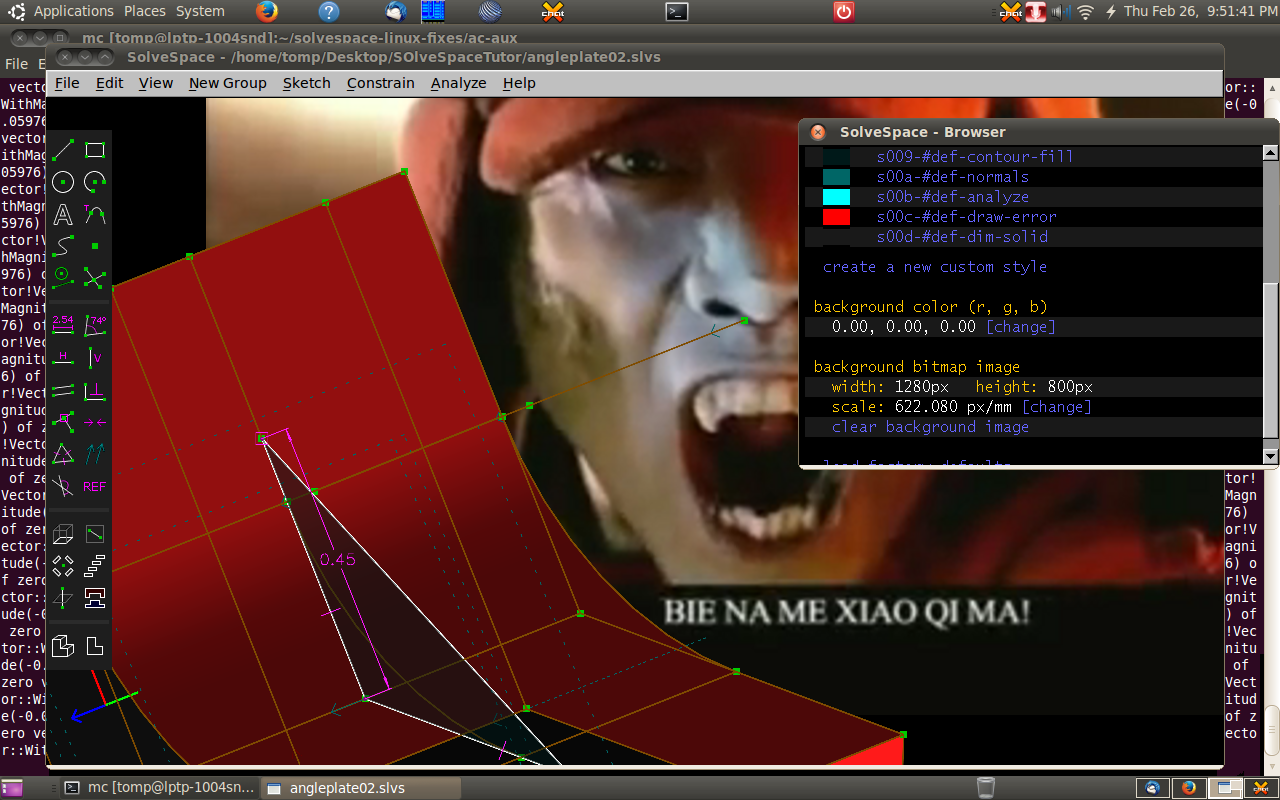Launch Firefox from the top panel
1280x800 pixels.
tap(266, 12)
